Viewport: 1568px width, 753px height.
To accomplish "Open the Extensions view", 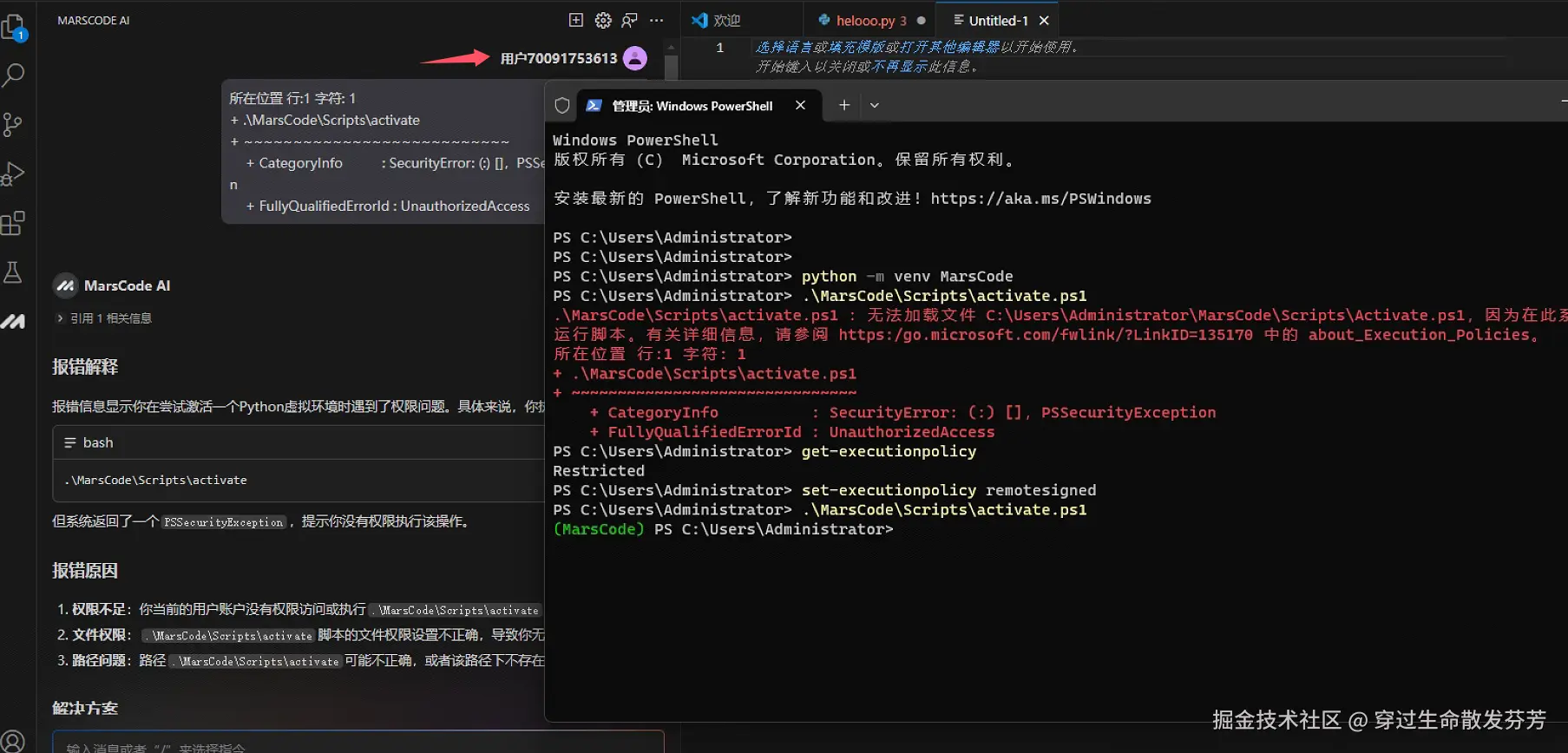I will click(14, 223).
